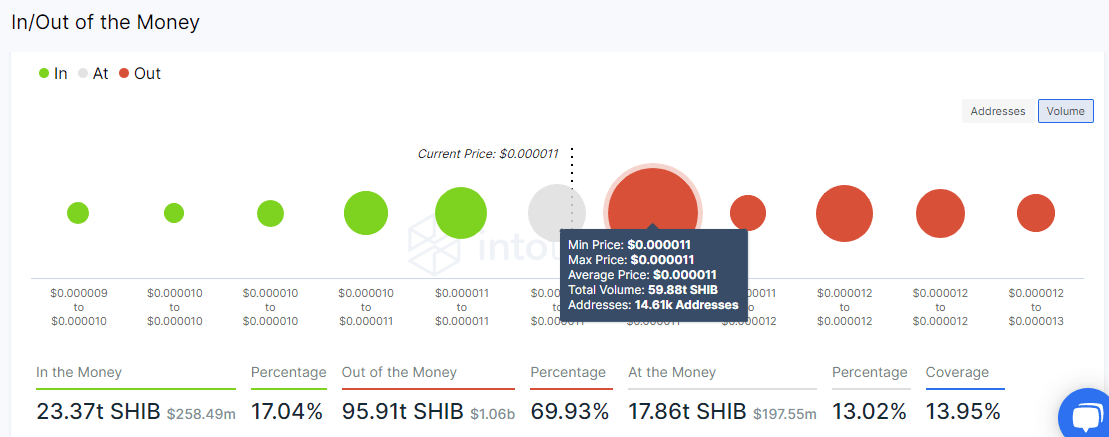
Task: Click the last red bubble on far right
Action: 1036,213
